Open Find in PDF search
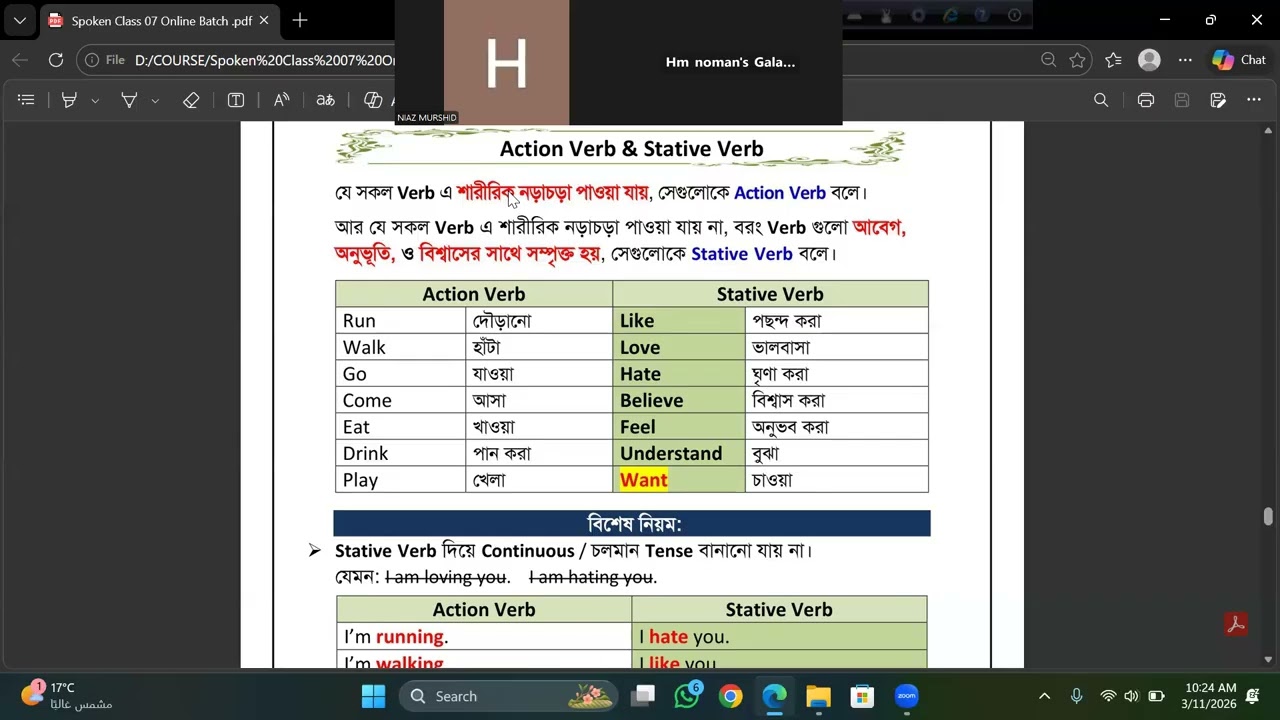 1101,100
